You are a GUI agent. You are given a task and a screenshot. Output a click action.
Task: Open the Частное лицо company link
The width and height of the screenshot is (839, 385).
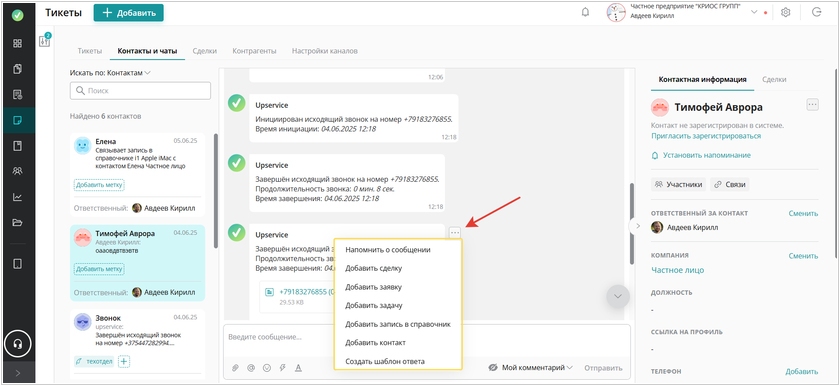pyautogui.click(x=677, y=270)
